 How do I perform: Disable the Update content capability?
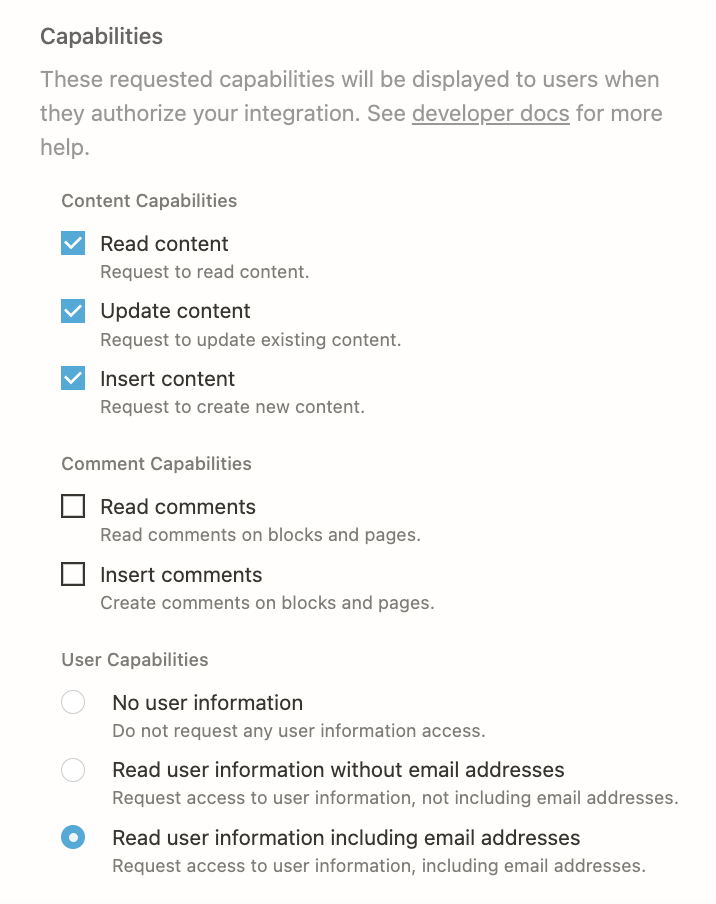tap(72, 311)
